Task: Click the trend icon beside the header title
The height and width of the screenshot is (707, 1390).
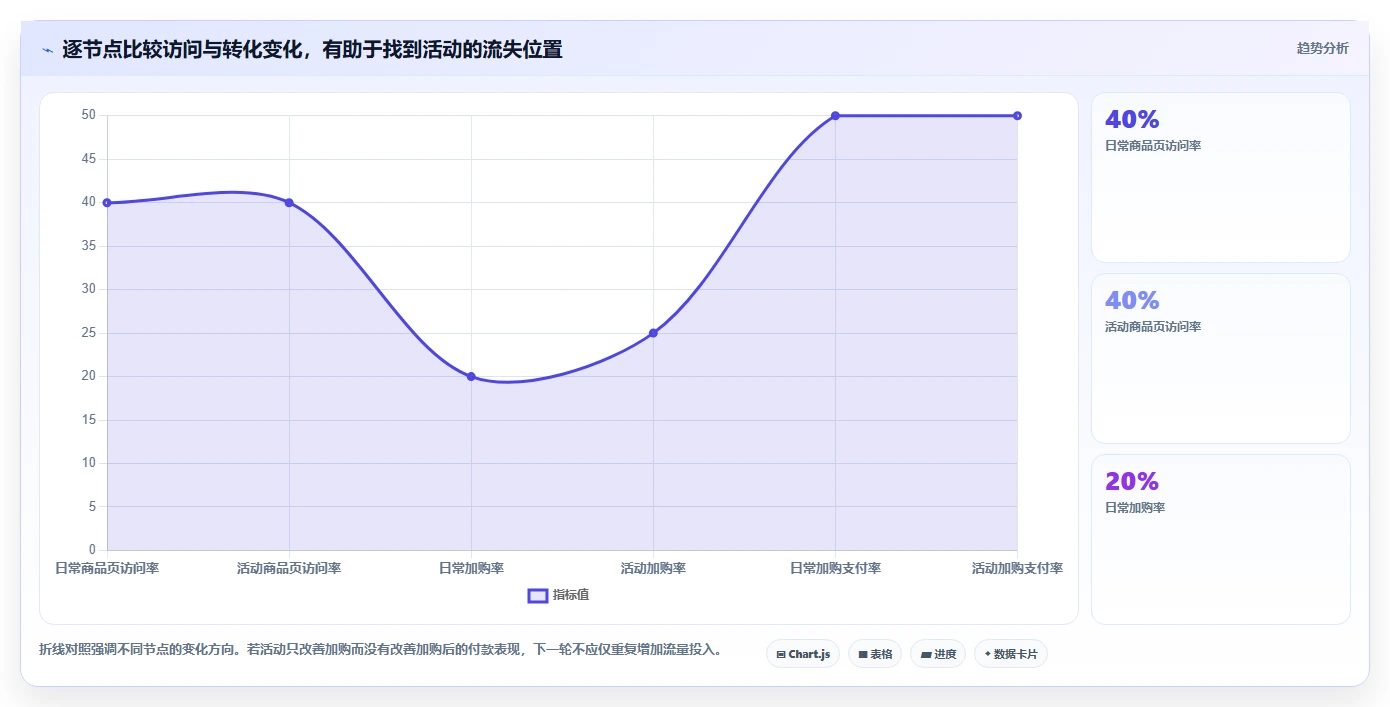Action: click(47, 49)
